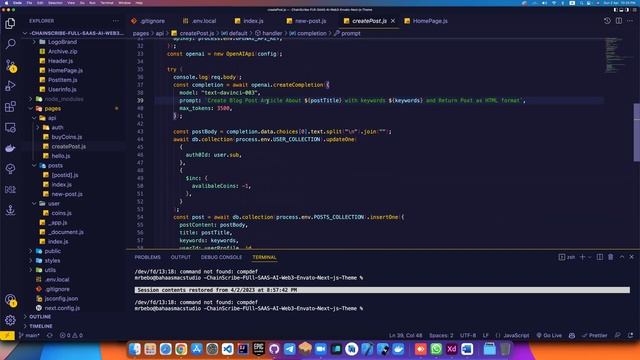
Task: Expand the public folder
Action: tap(31, 251)
